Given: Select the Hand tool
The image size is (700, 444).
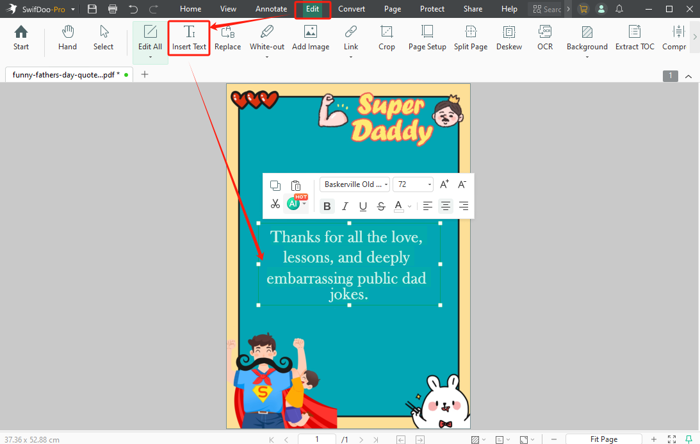Looking at the screenshot, I should point(67,38).
